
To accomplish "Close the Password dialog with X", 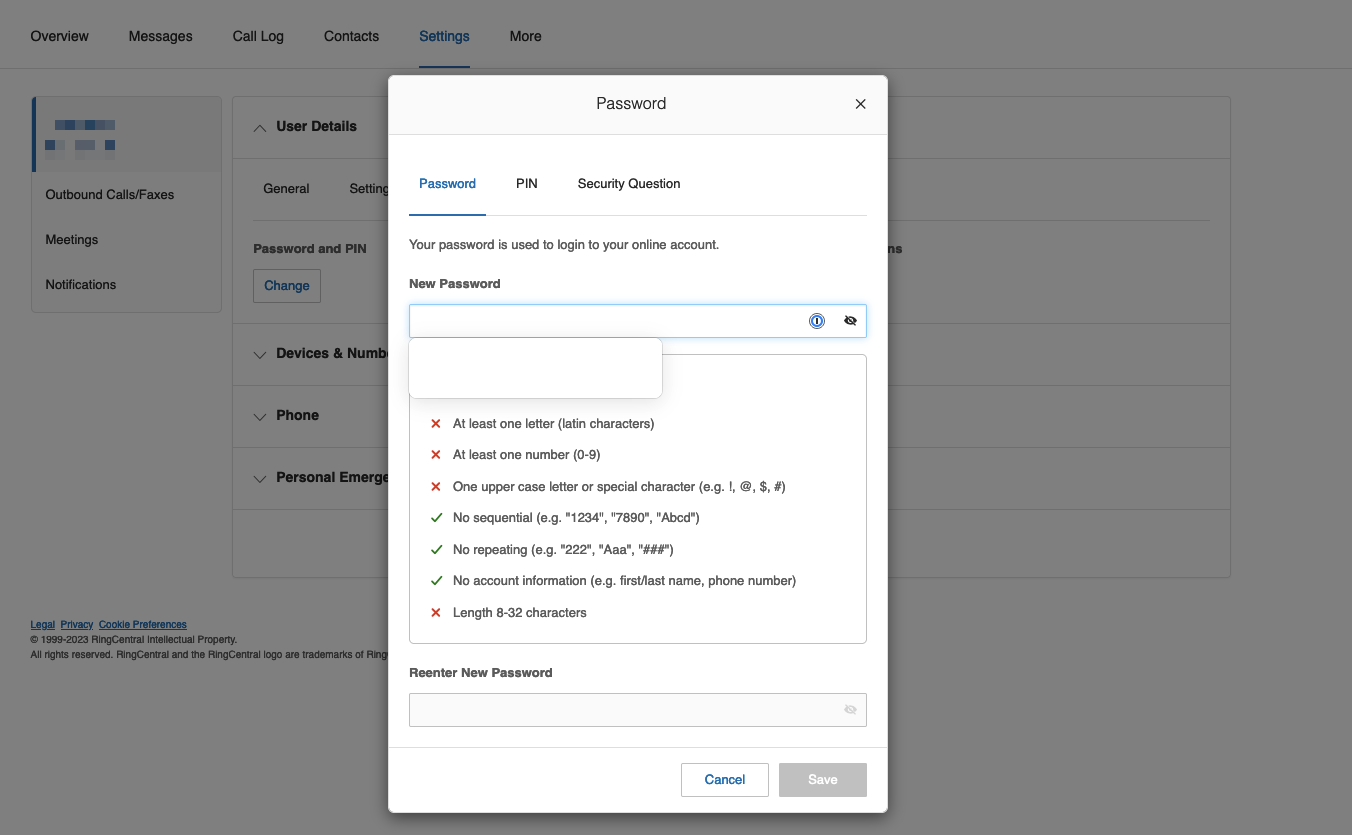I will (x=860, y=104).
